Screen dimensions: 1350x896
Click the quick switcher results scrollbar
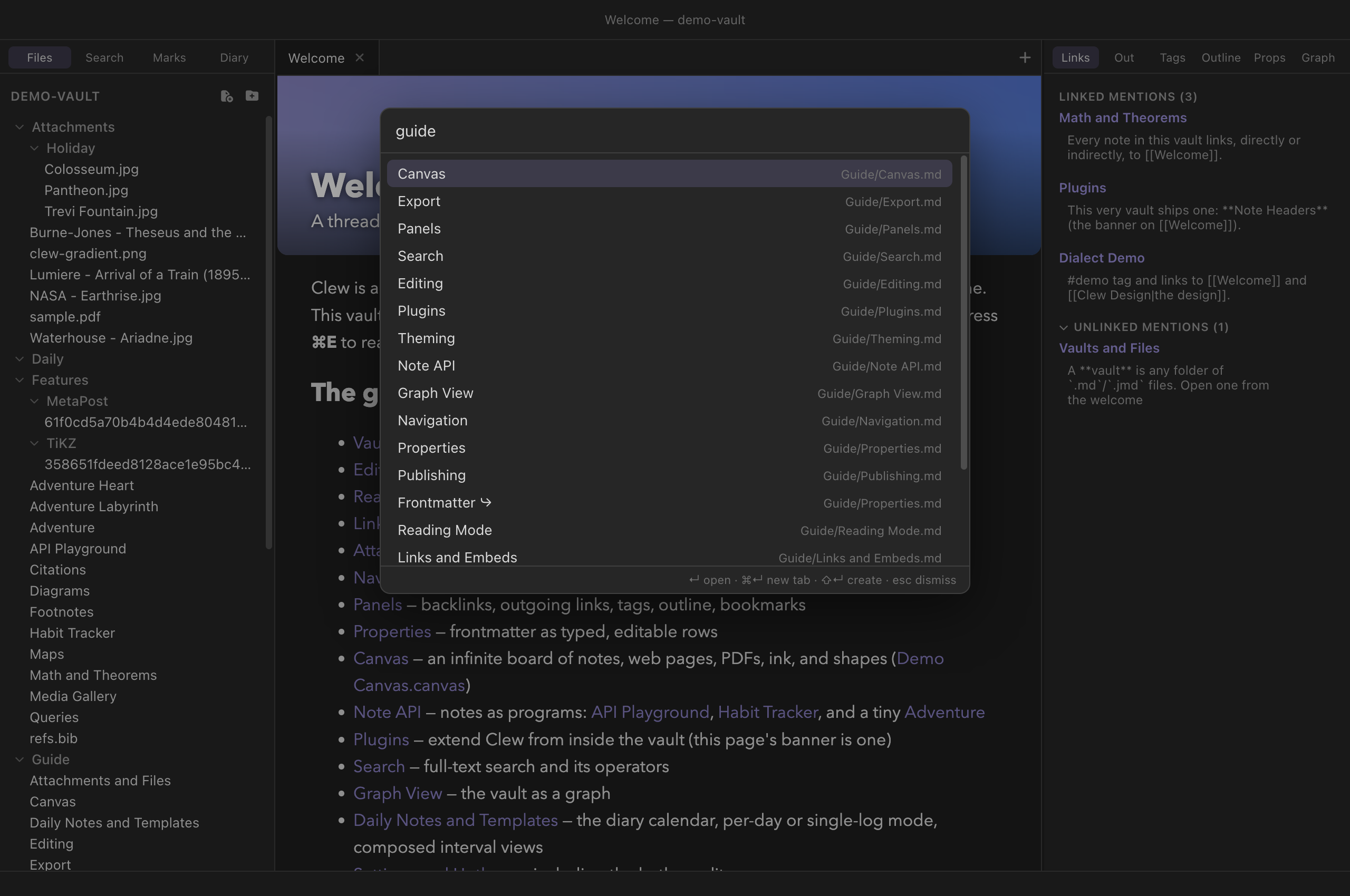click(963, 313)
